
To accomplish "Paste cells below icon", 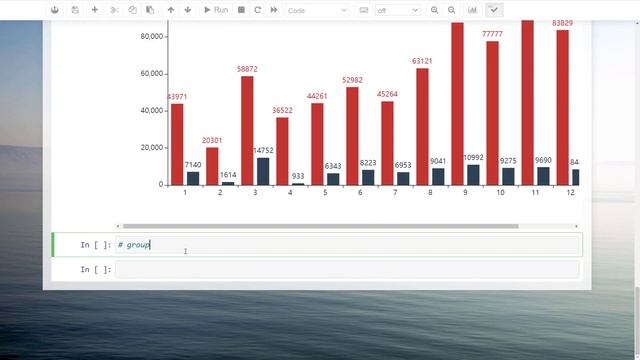I will (150, 10).
